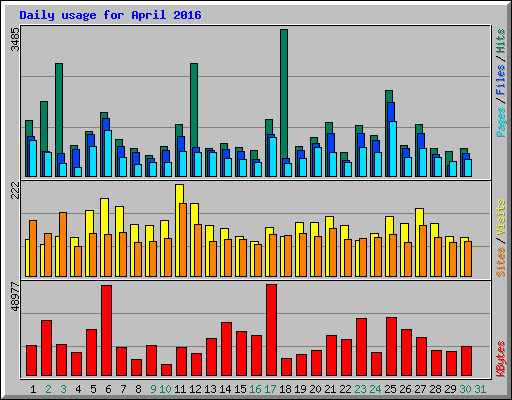
Task: Click the red KBytes bar for day 17
Action: [271, 330]
